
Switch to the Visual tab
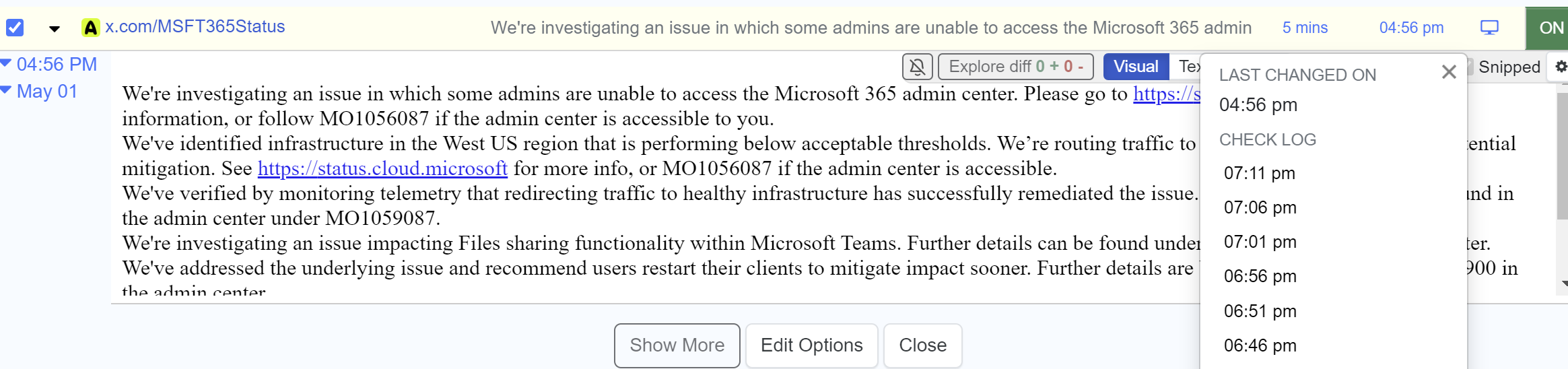pos(1136,67)
